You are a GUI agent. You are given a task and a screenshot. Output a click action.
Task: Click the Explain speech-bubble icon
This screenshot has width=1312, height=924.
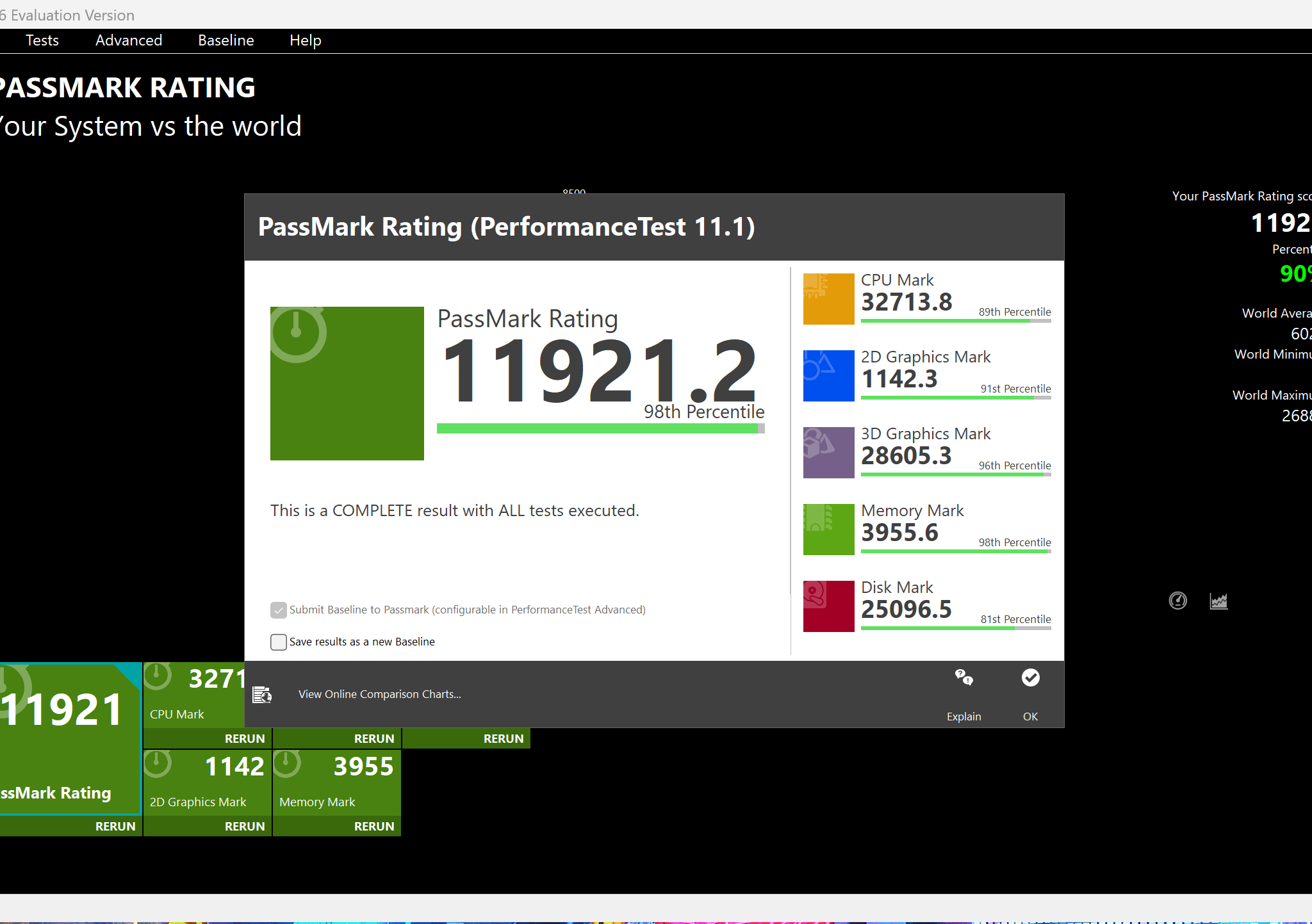pos(963,677)
